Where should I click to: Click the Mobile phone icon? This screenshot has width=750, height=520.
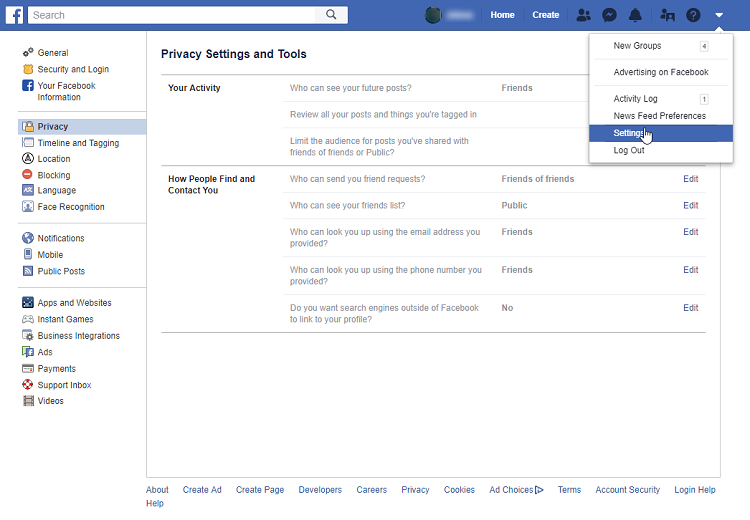coord(28,254)
